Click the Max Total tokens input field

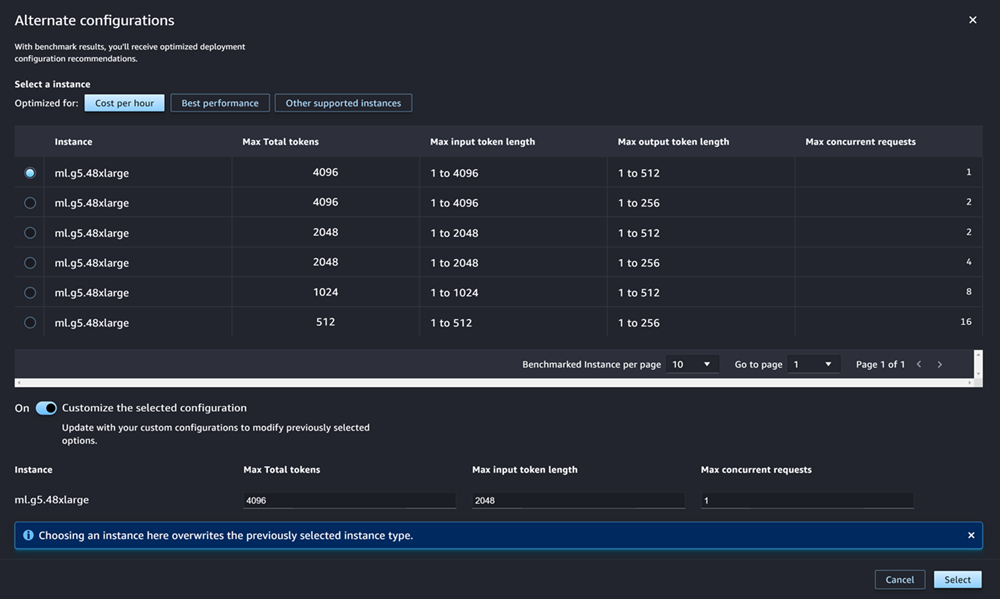(349, 500)
